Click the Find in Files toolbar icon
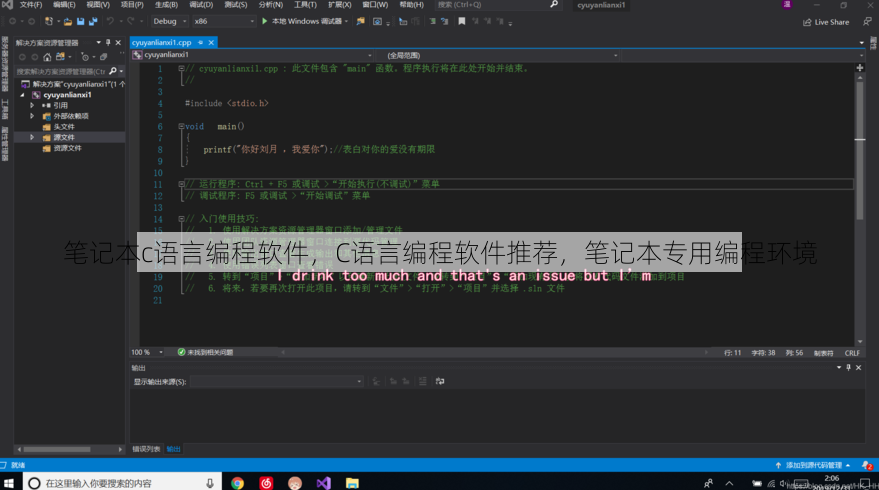 click(360, 21)
